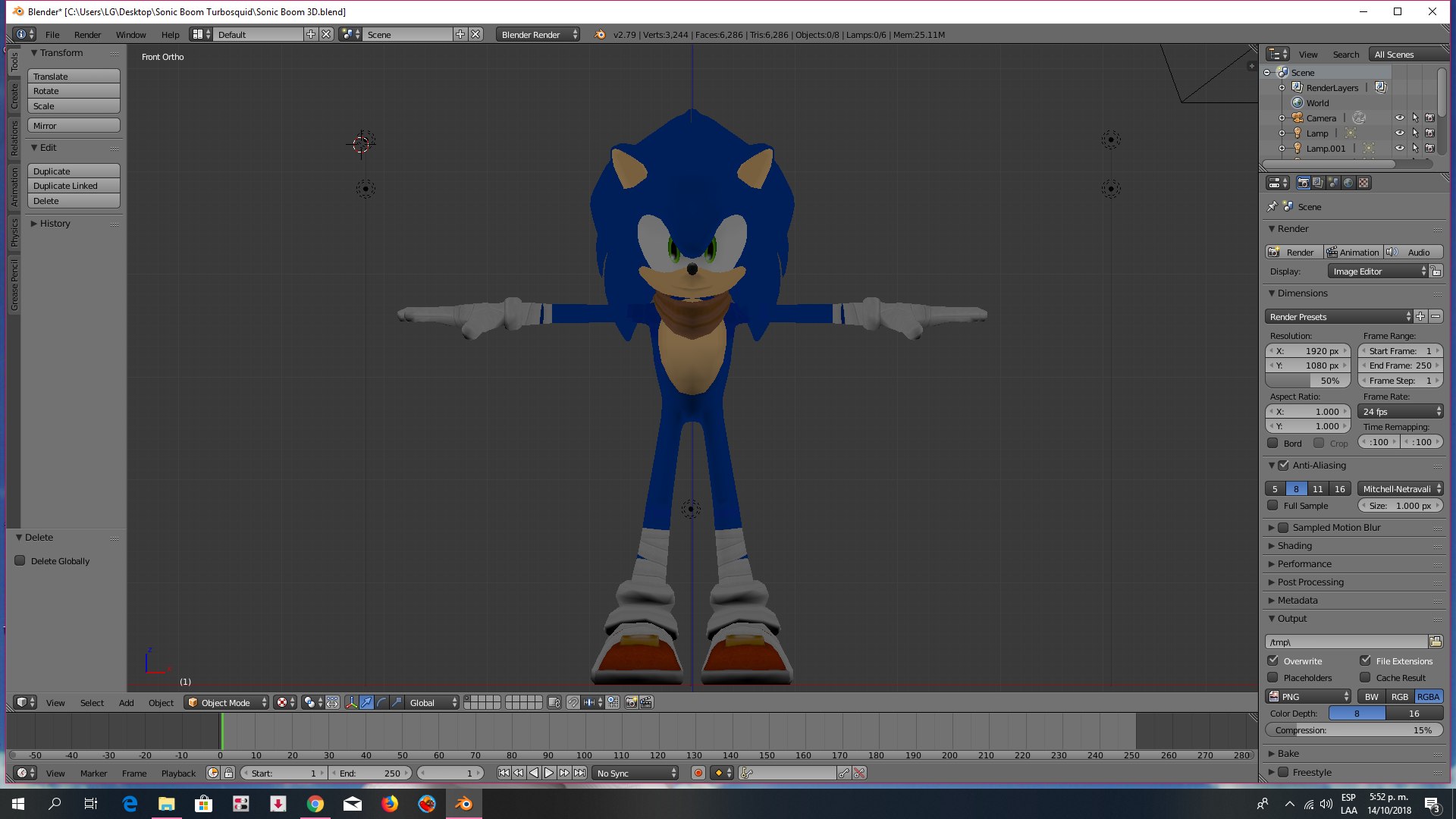Viewport: 1456px width, 819px height.
Task: Adjust the resolution percentage 50% slider
Action: [x=1308, y=380]
